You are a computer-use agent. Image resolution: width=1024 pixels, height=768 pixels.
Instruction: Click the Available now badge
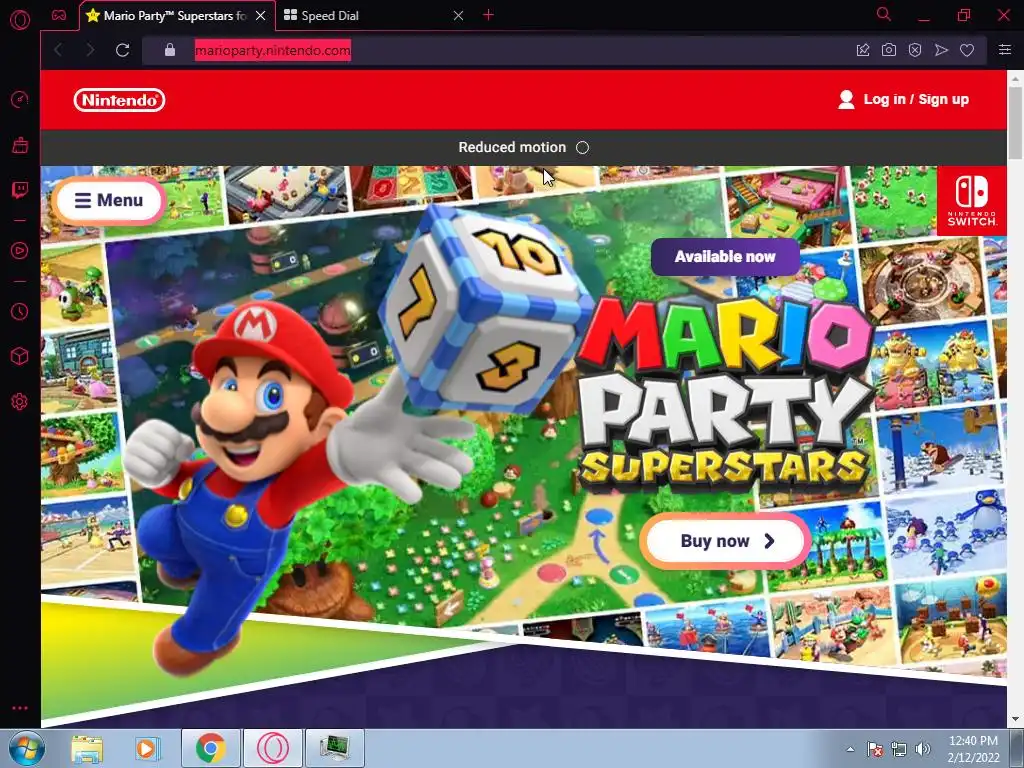[x=725, y=257]
